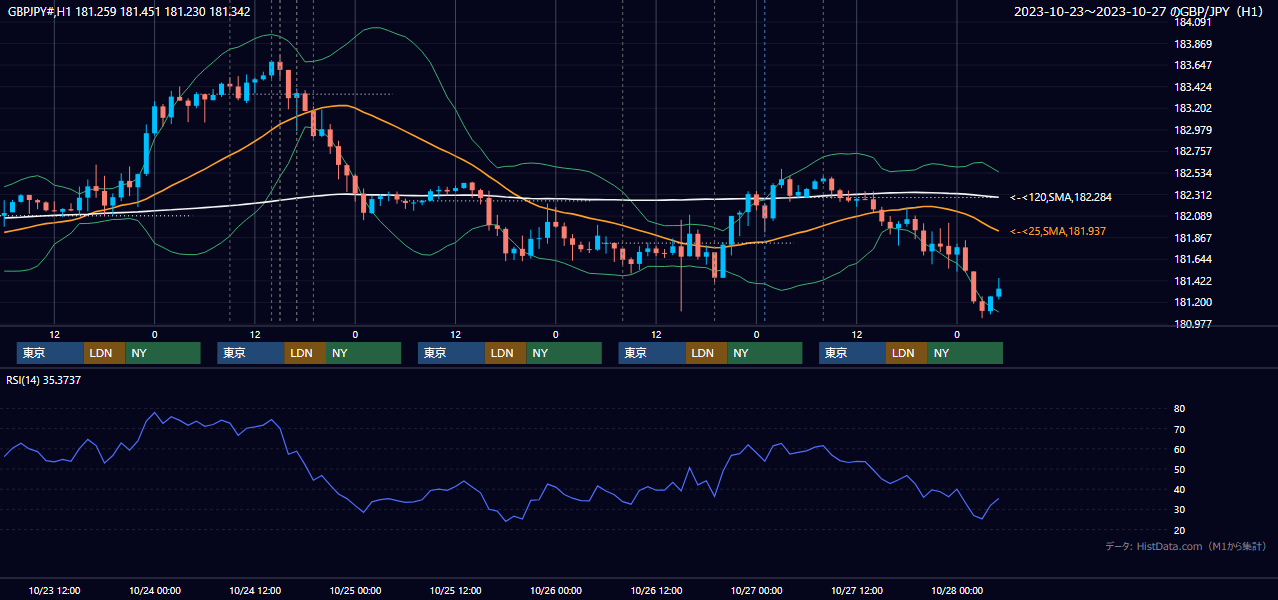
Task: Click the RSI scale value 80
Action: point(1179,409)
